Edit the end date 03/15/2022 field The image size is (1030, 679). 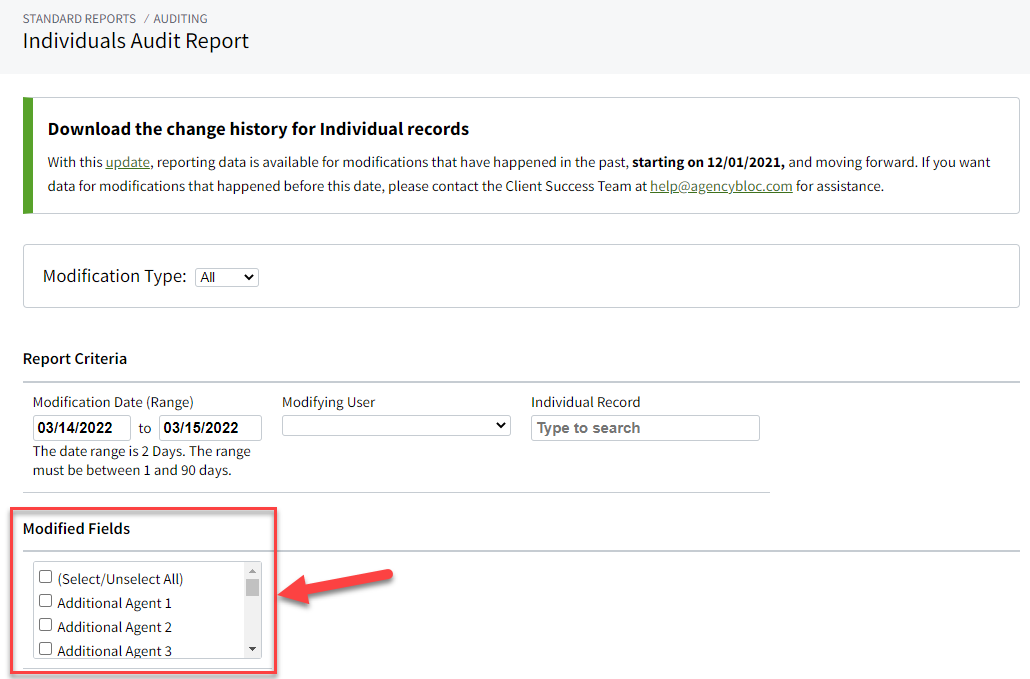click(210, 428)
